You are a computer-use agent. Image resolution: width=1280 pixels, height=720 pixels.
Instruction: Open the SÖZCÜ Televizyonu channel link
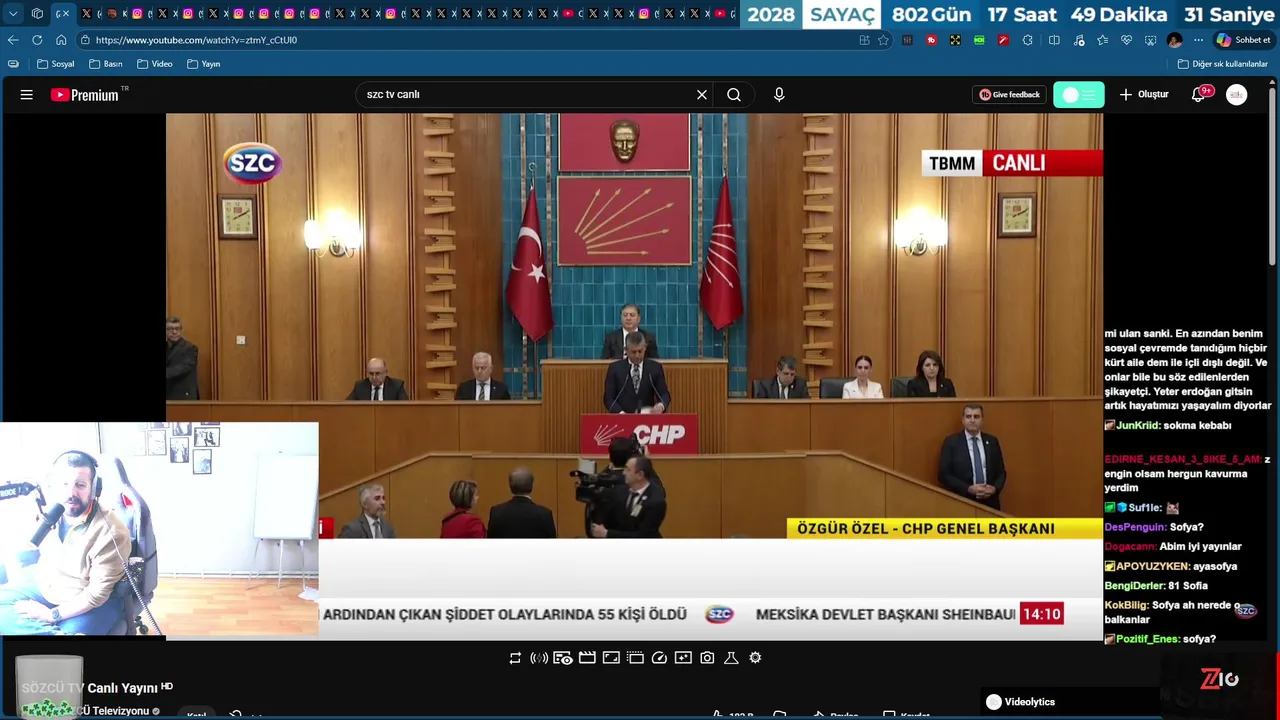[113, 711]
